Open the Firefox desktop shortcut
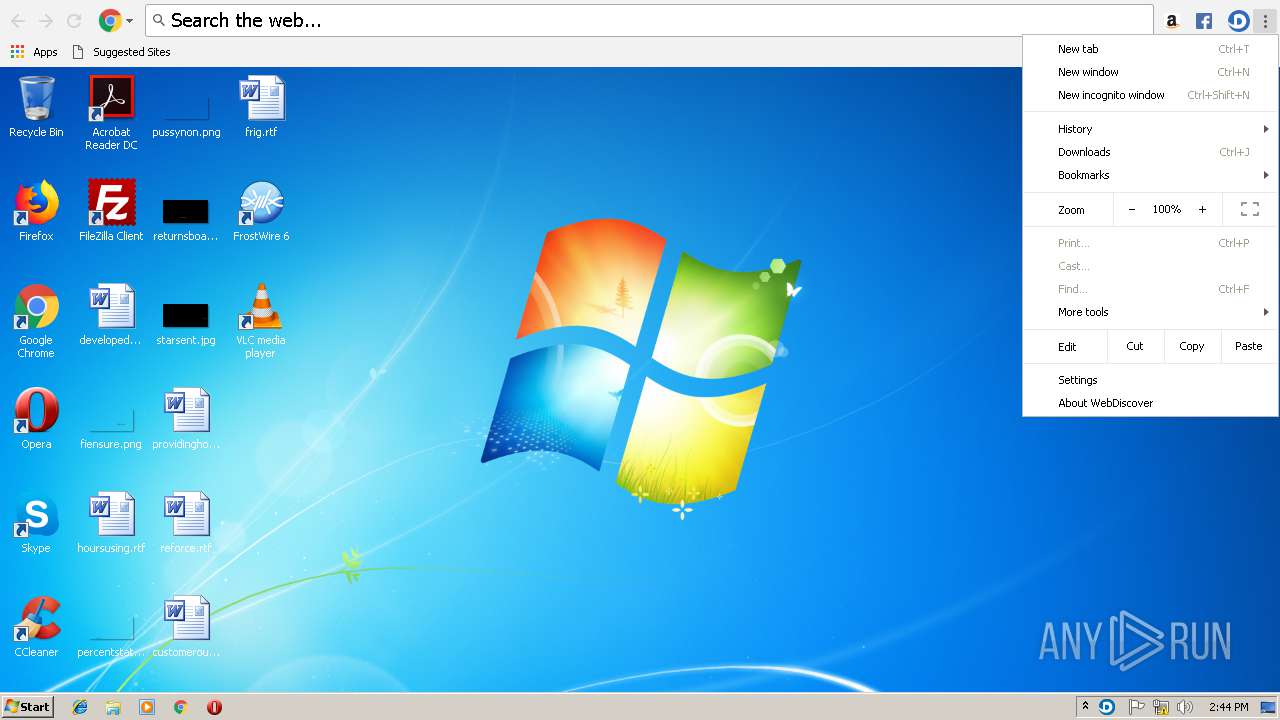This screenshot has height=720, width=1280. pos(36,211)
